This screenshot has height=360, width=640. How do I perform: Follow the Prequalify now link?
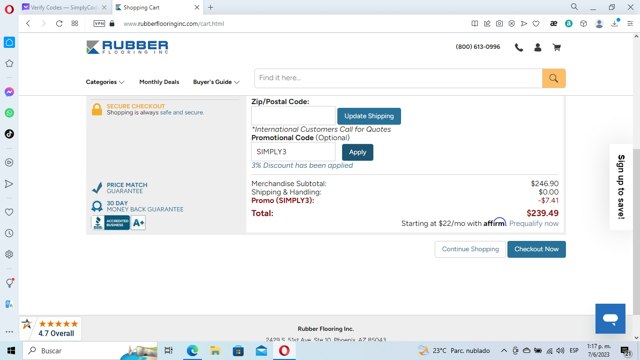(534, 224)
